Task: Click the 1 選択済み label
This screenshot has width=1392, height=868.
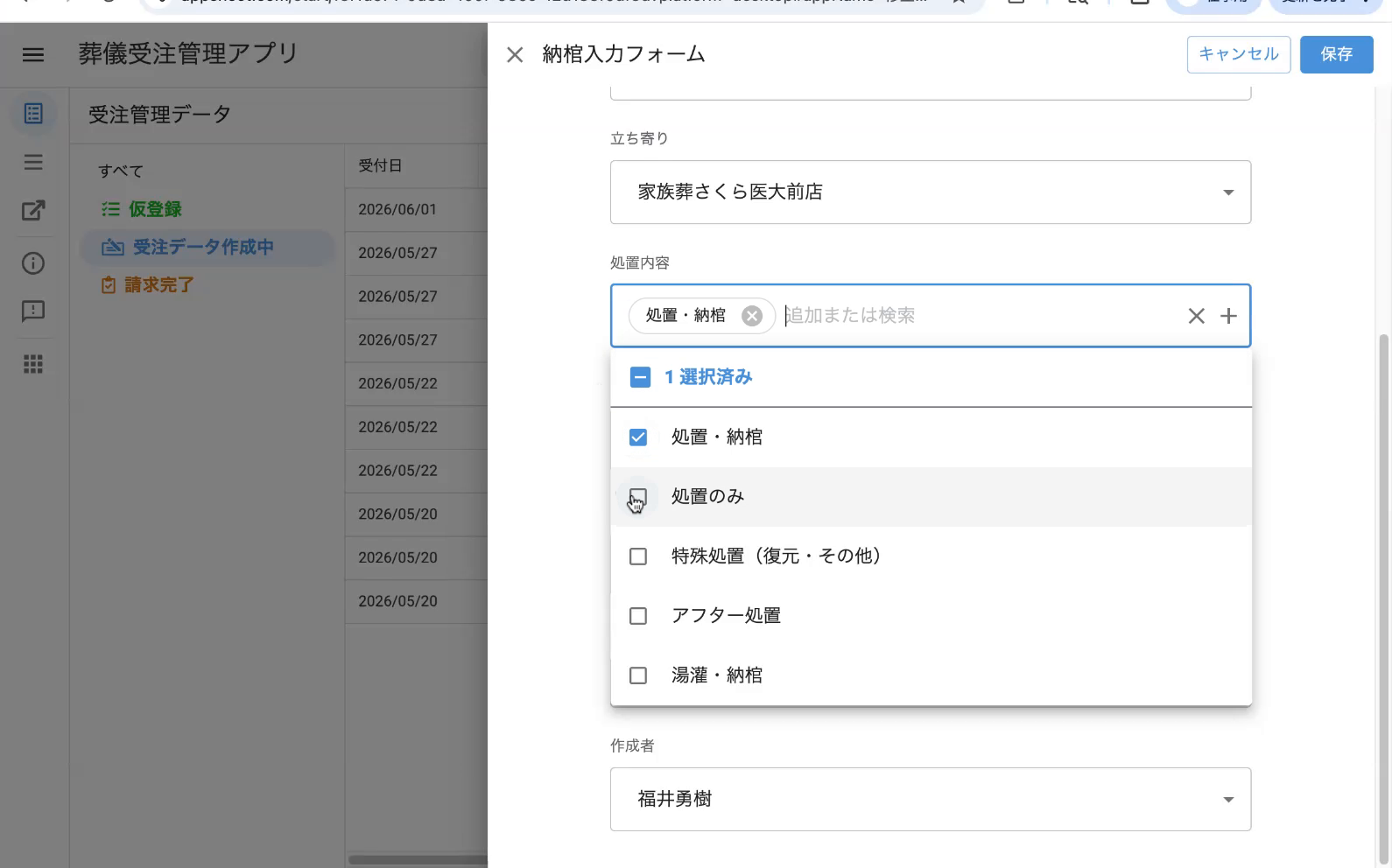Action: coord(708,377)
